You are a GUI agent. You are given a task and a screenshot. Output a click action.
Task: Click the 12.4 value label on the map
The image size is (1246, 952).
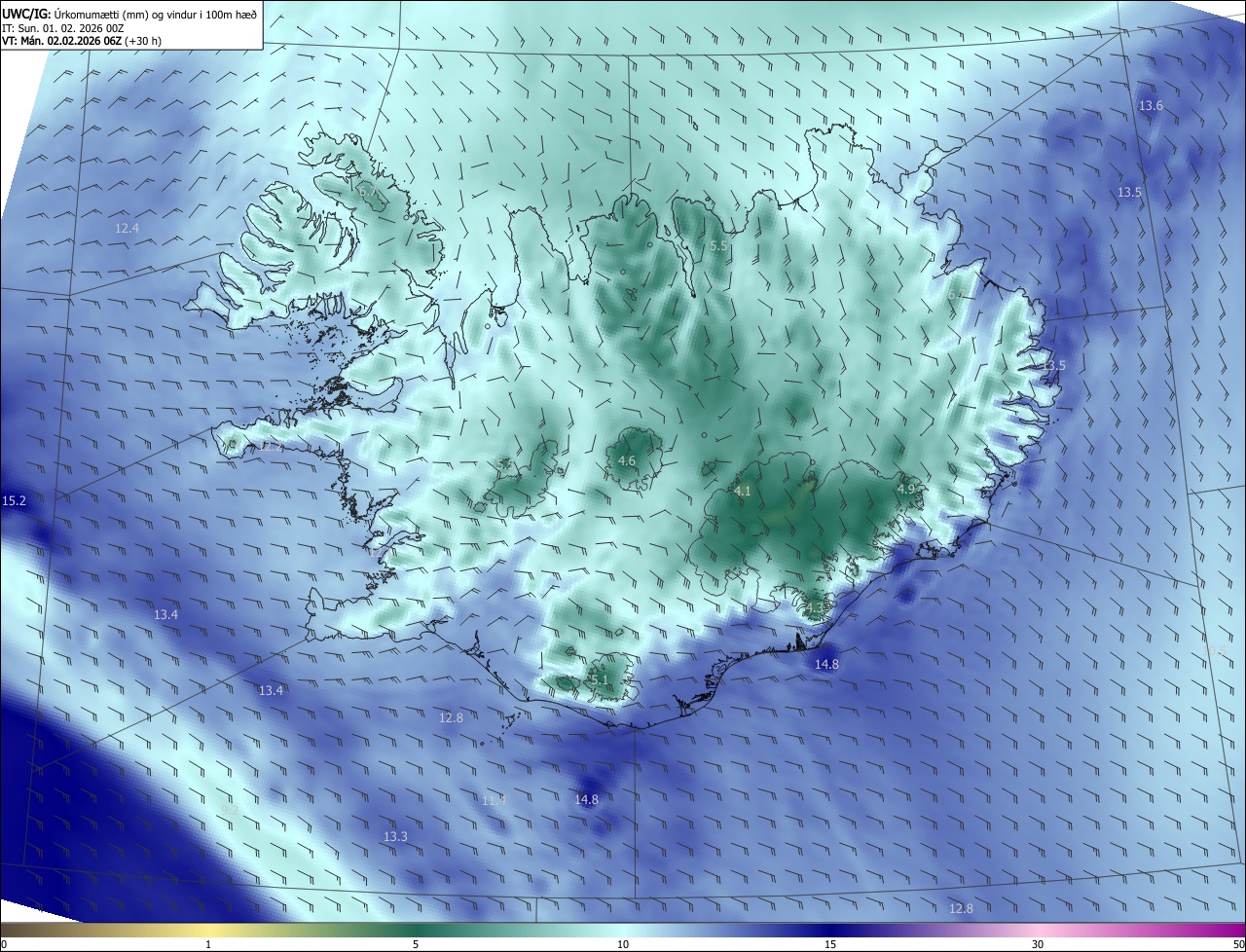127,228
